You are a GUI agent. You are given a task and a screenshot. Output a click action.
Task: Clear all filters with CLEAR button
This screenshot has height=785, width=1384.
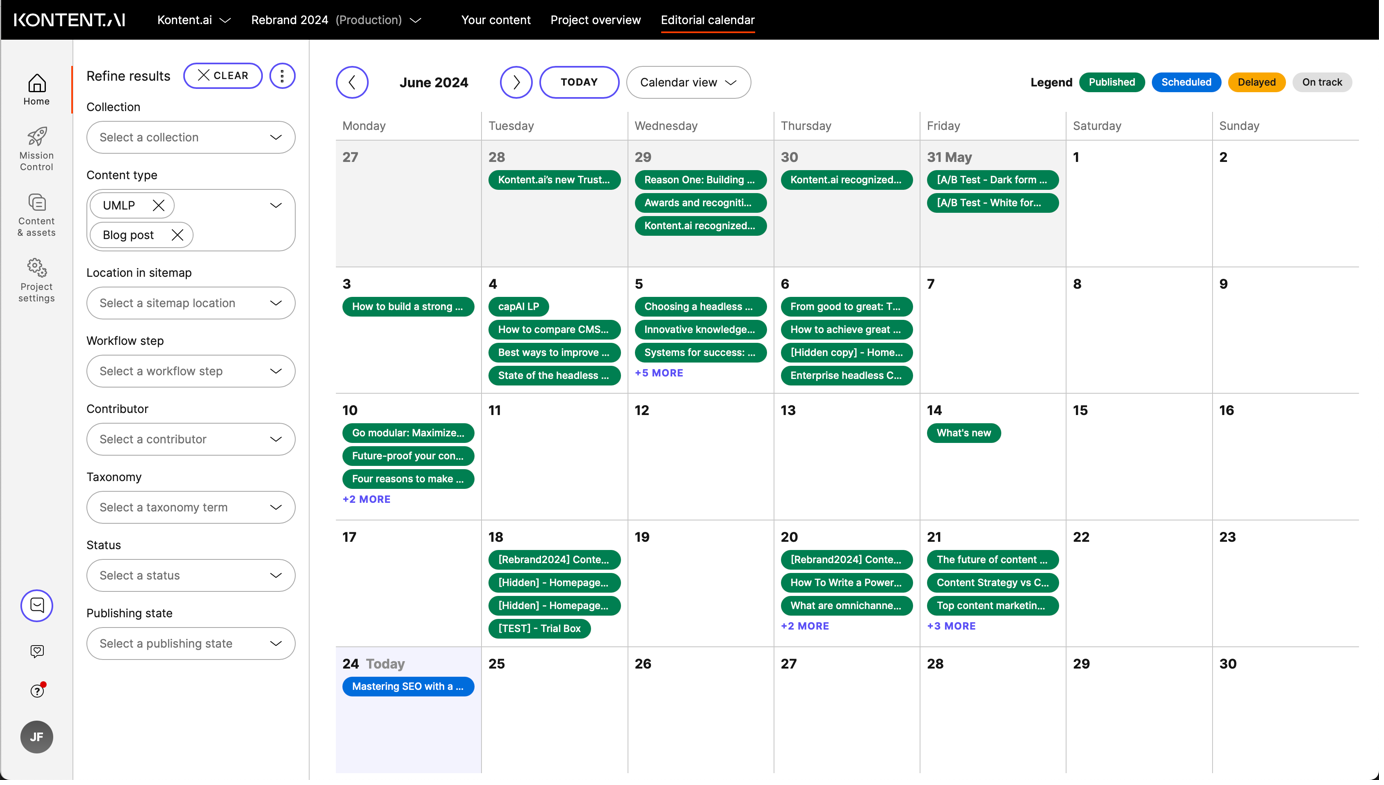pos(223,76)
